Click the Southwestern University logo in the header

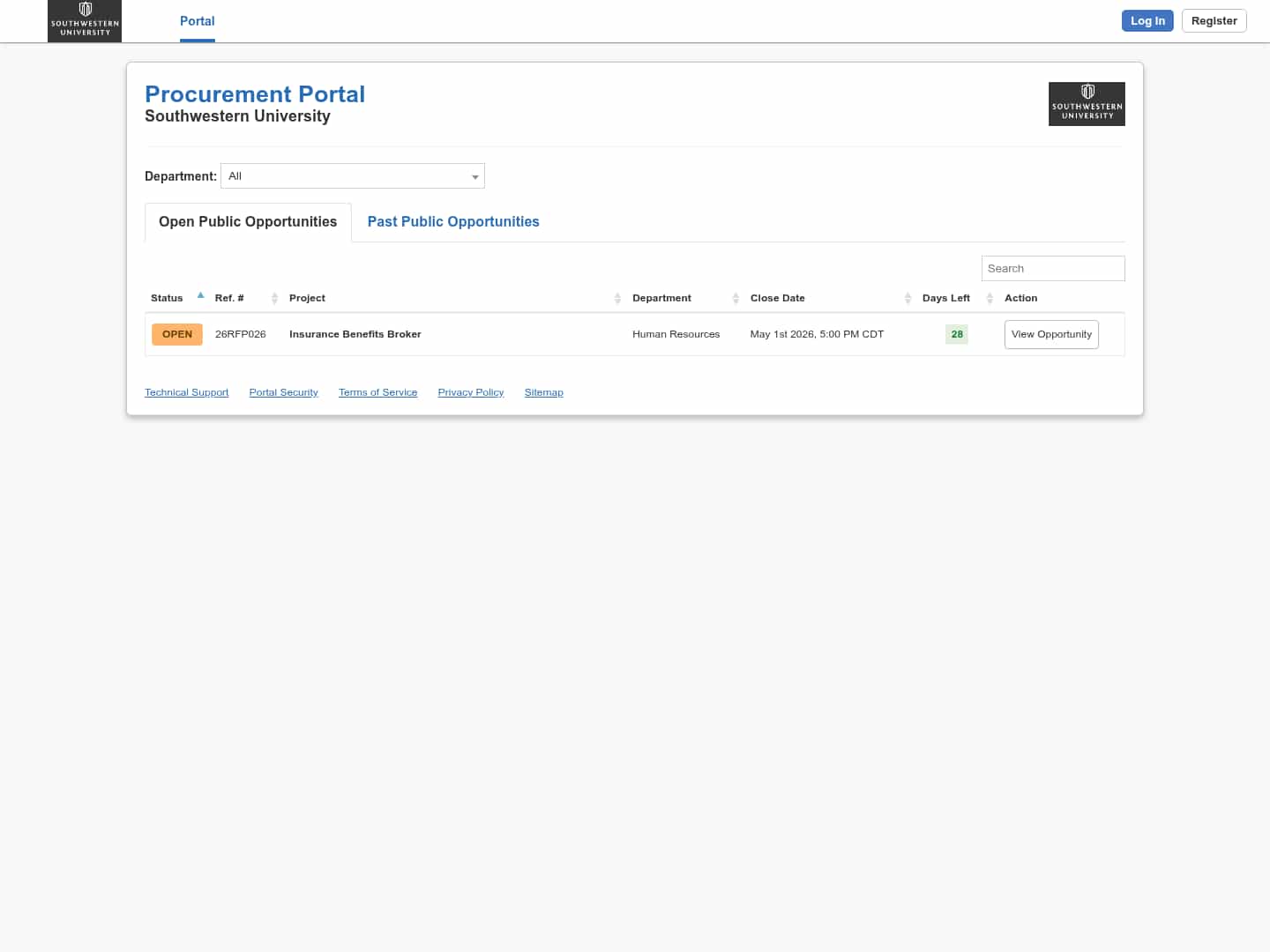tap(85, 20)
